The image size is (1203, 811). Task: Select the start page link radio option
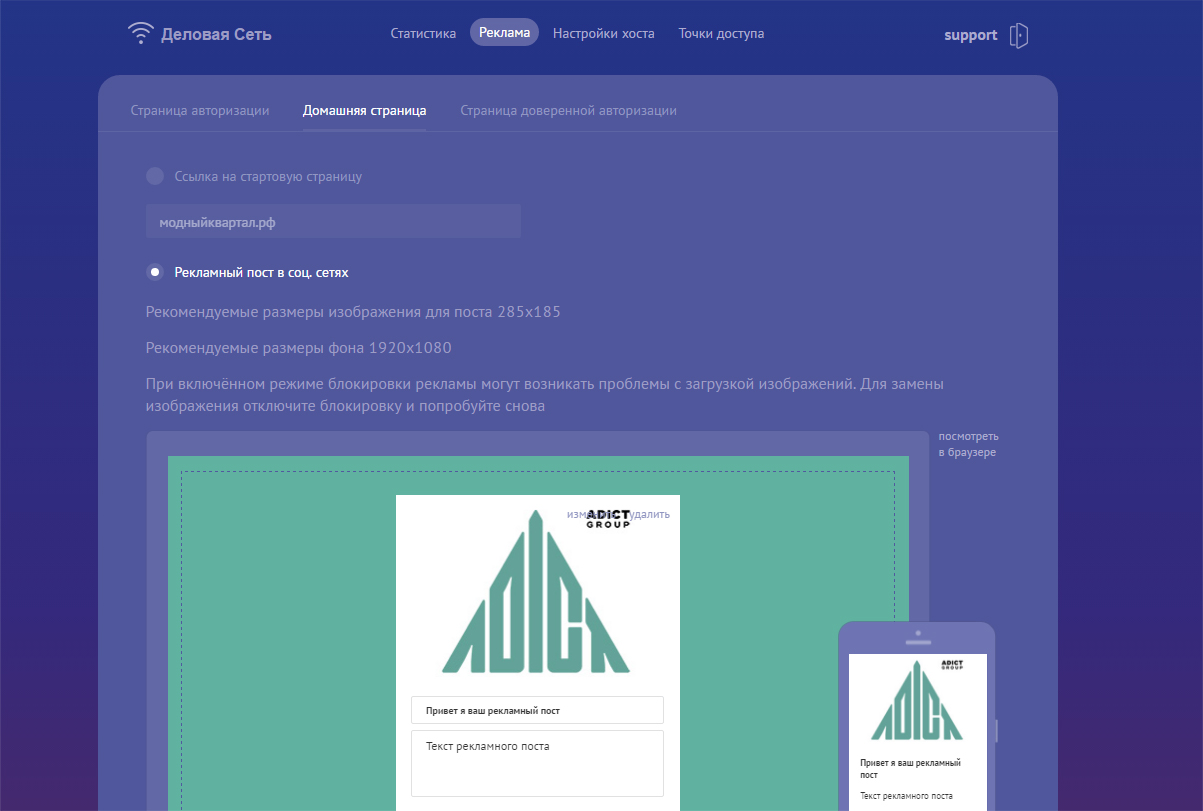(x=155, y=176)
